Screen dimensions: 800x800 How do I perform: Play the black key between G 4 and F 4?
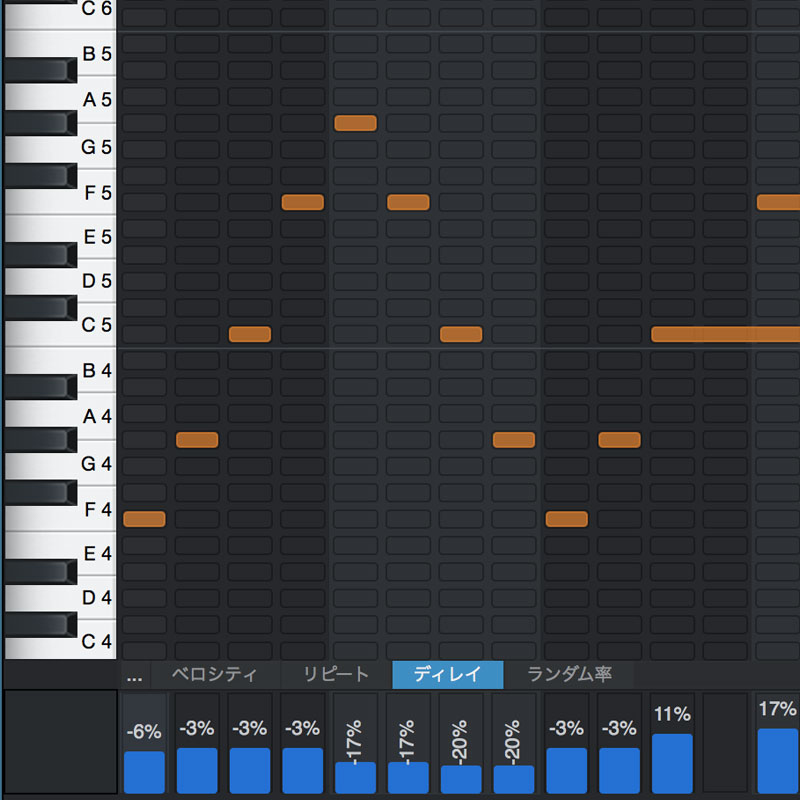tap(41, 493)
